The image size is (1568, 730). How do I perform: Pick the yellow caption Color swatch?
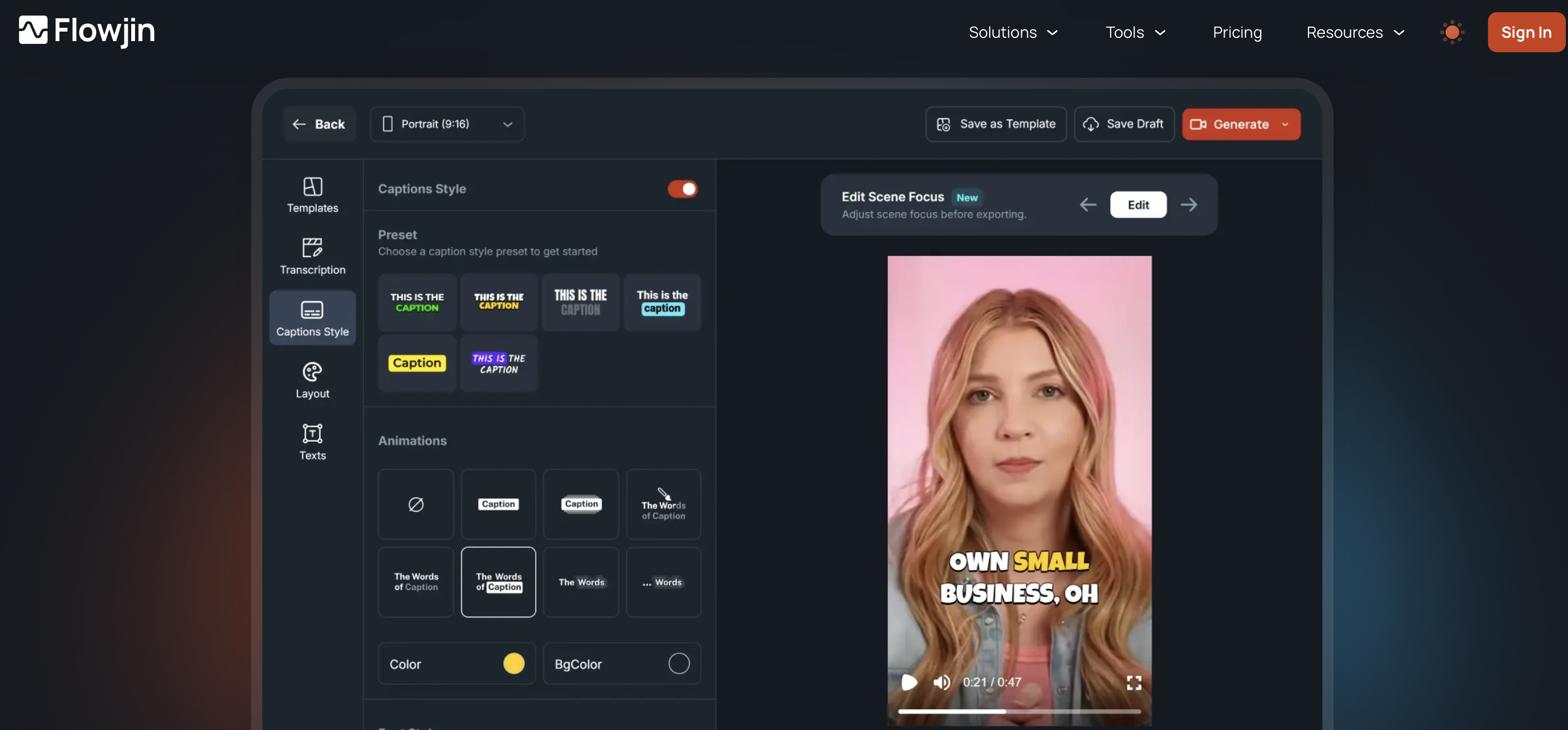click(514, 664)
